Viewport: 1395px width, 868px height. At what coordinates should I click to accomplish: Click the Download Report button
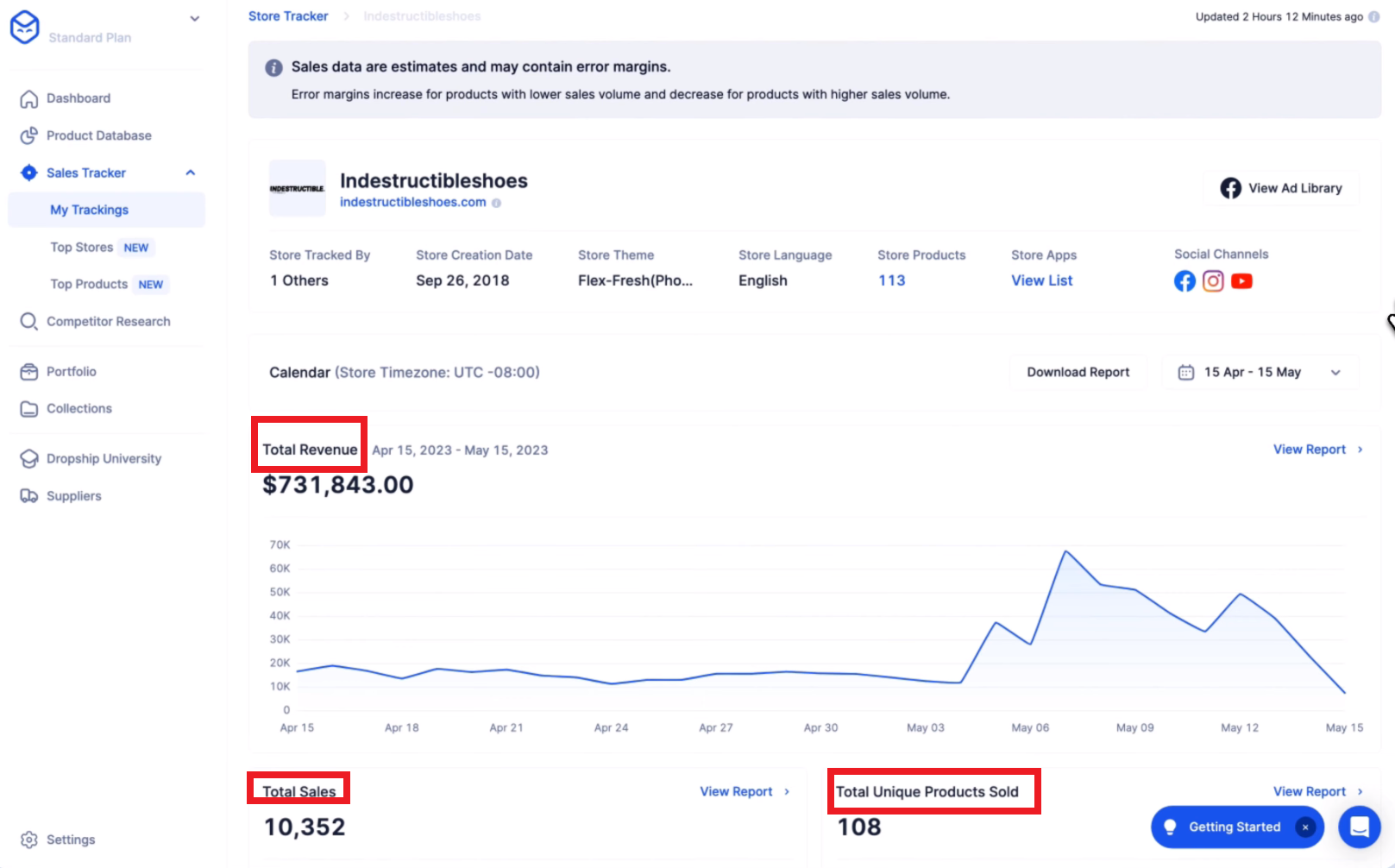pyautogui.click(x=1078, y=372)
